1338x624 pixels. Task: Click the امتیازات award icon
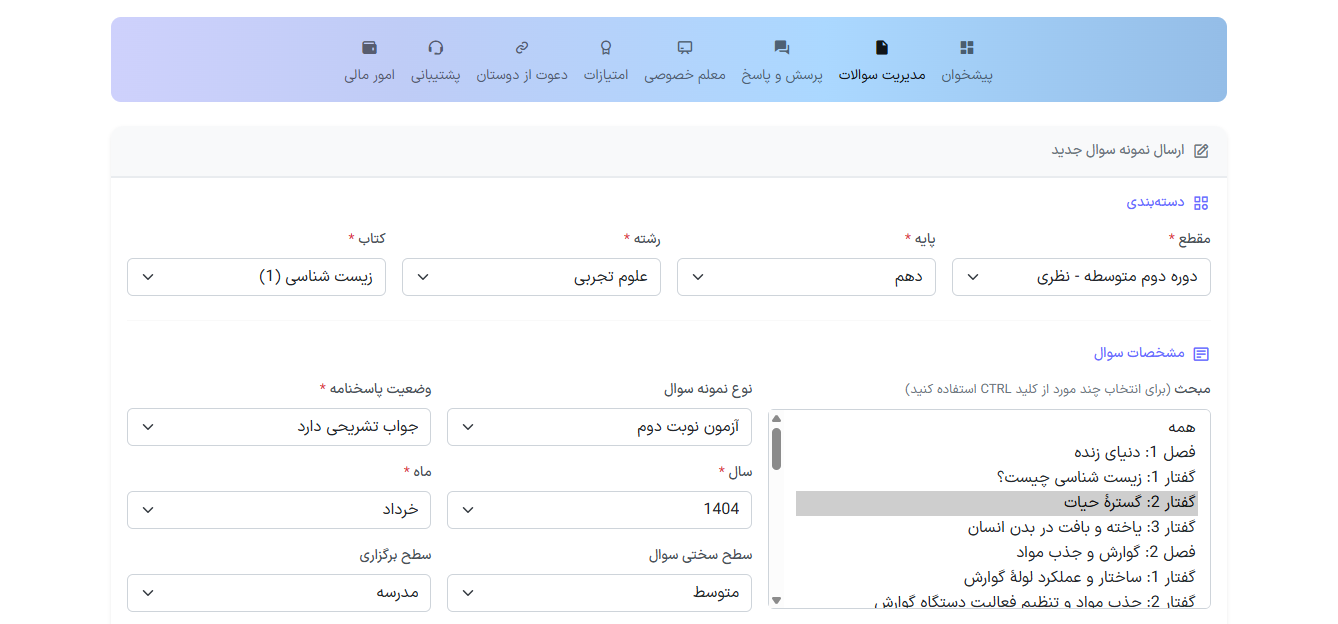606,48
